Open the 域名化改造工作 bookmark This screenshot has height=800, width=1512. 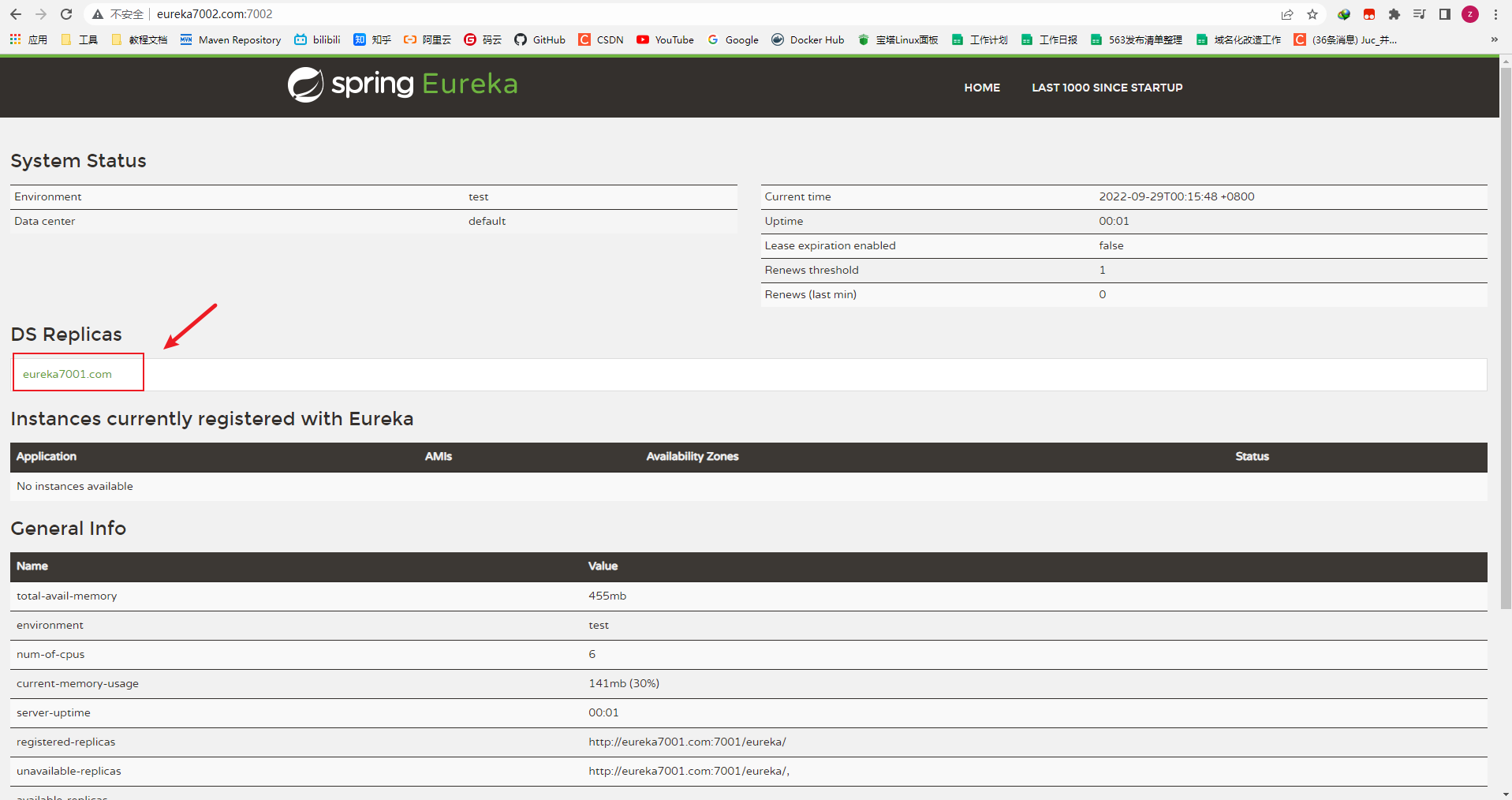click(x=1239, y=39)
